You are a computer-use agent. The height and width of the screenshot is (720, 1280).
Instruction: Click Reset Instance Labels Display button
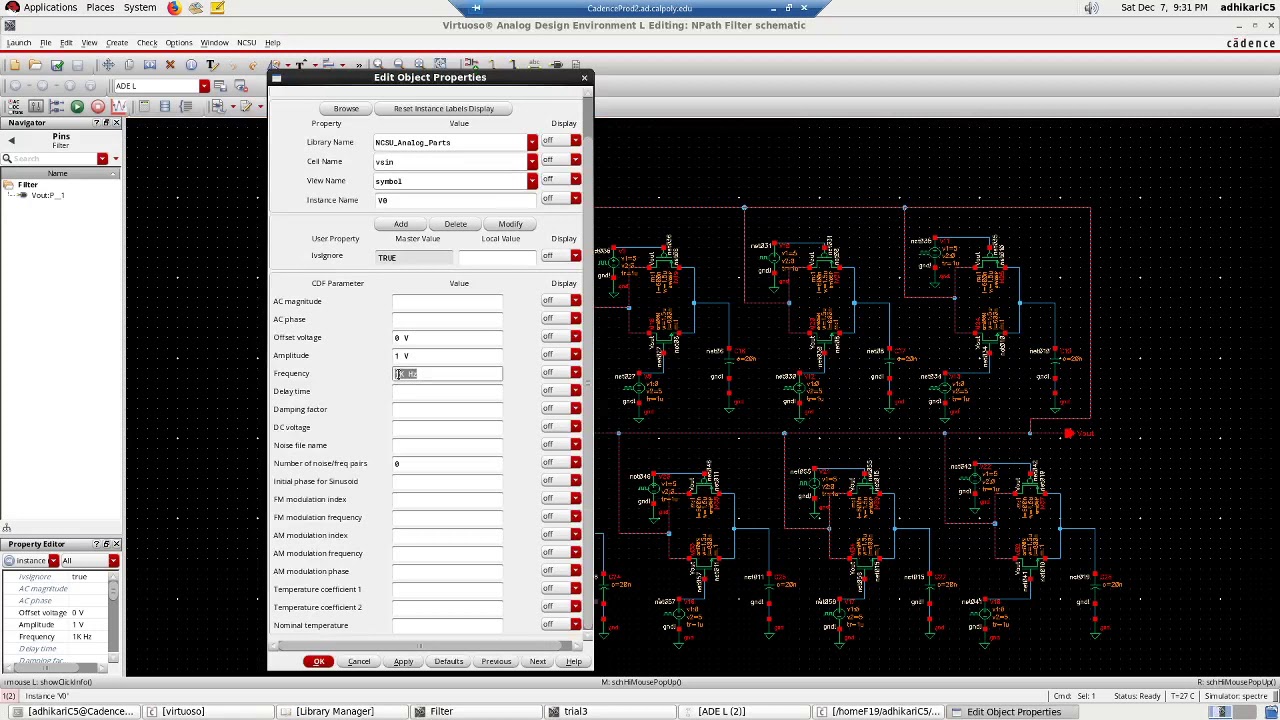(444, 108)
